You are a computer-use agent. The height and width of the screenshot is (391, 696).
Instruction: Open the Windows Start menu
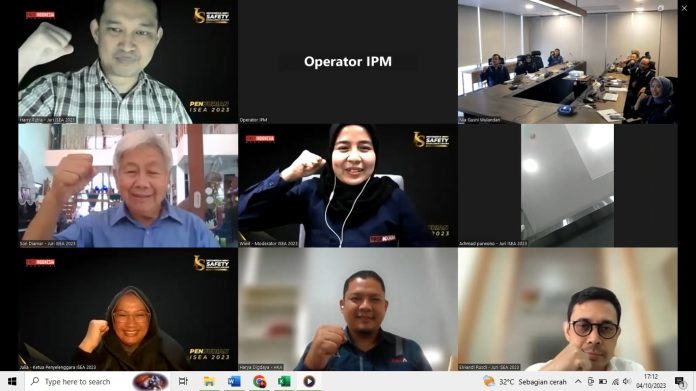(12, 381)
